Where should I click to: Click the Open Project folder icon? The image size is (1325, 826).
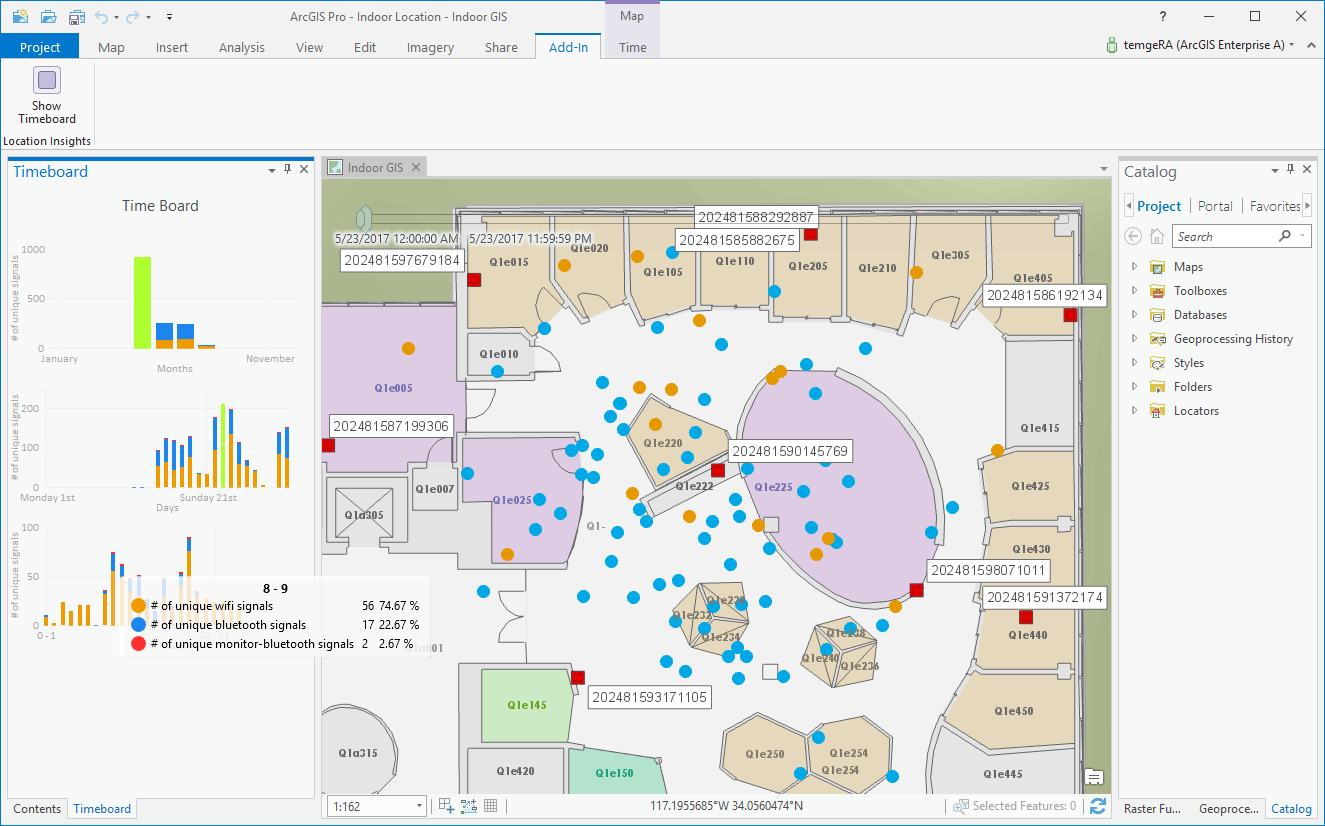[x=48, y=17]
